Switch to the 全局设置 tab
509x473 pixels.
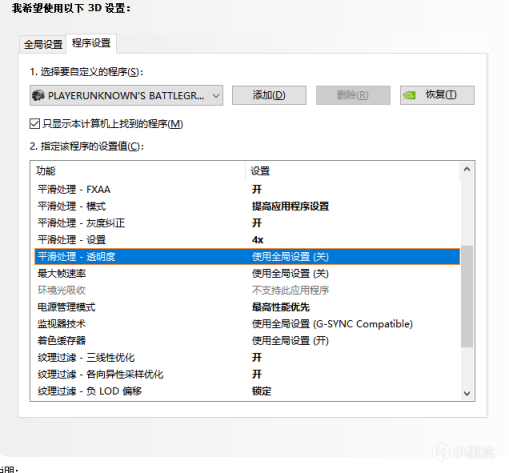click(43, 44)
